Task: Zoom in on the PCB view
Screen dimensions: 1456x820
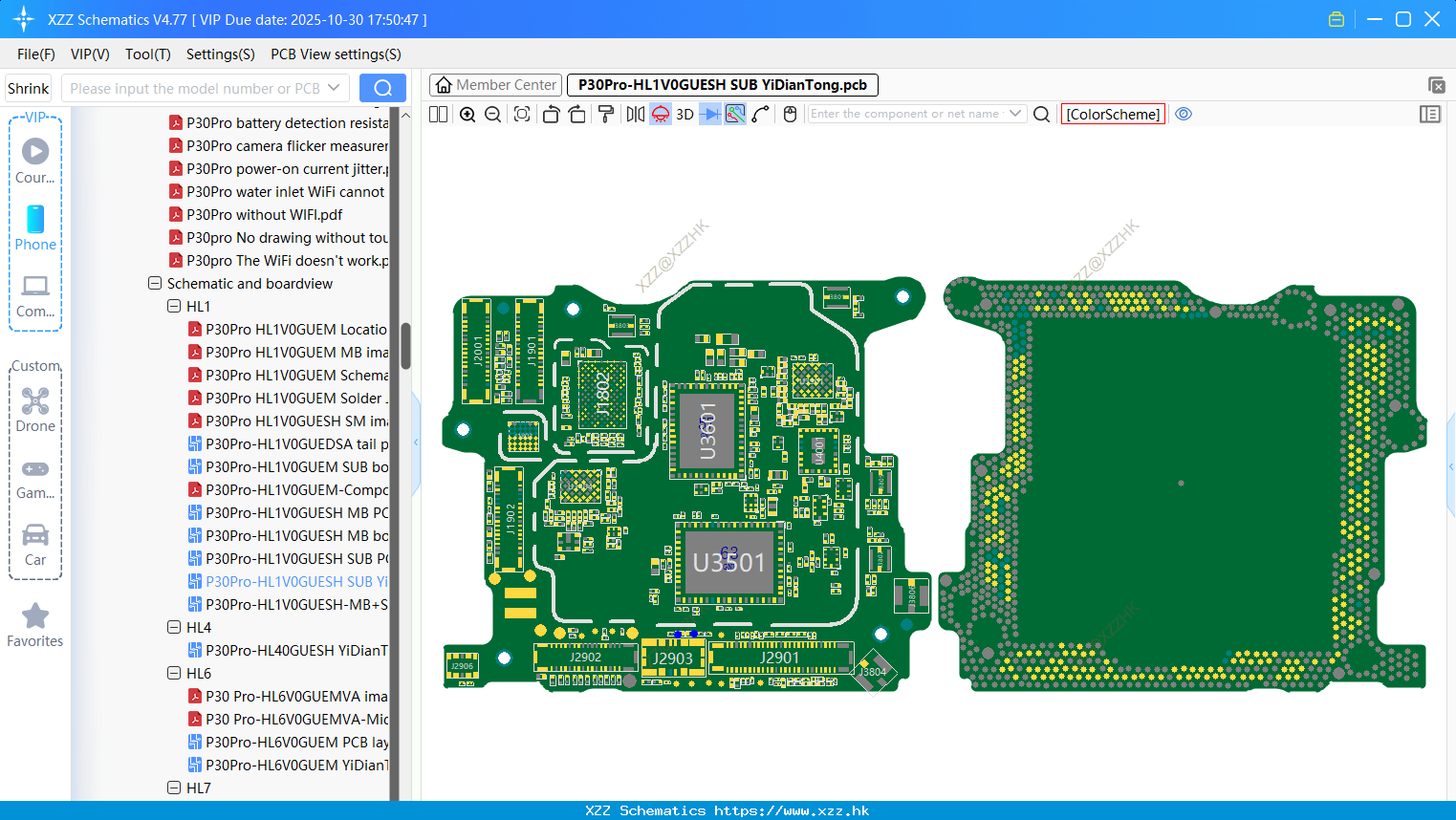Action: point(467,114)
